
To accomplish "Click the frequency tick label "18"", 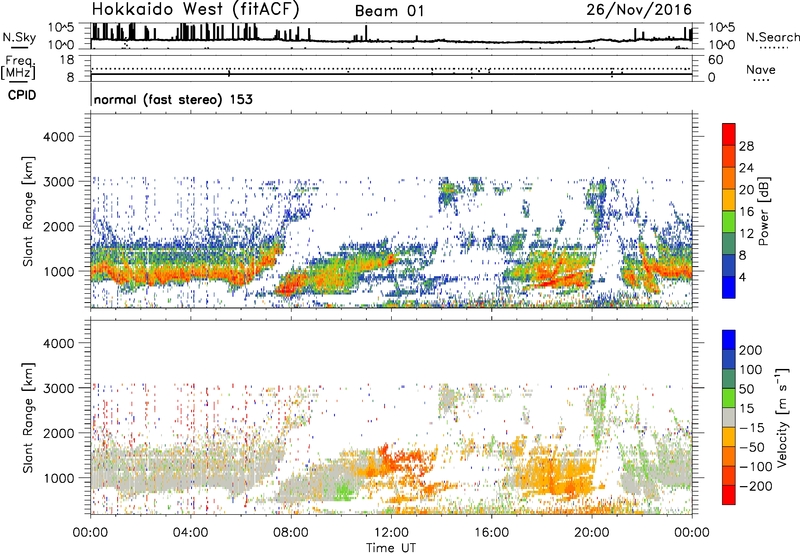I will pos(67,60).
